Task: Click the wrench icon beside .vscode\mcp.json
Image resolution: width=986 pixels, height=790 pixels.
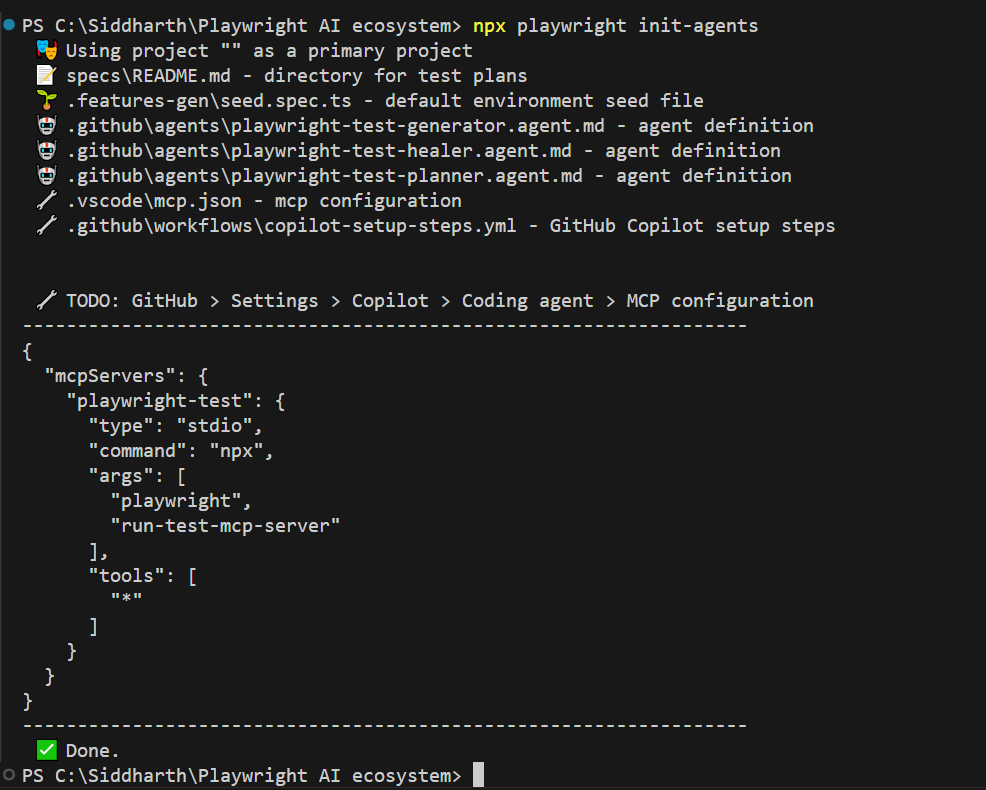Action: [x=46, y=200]
